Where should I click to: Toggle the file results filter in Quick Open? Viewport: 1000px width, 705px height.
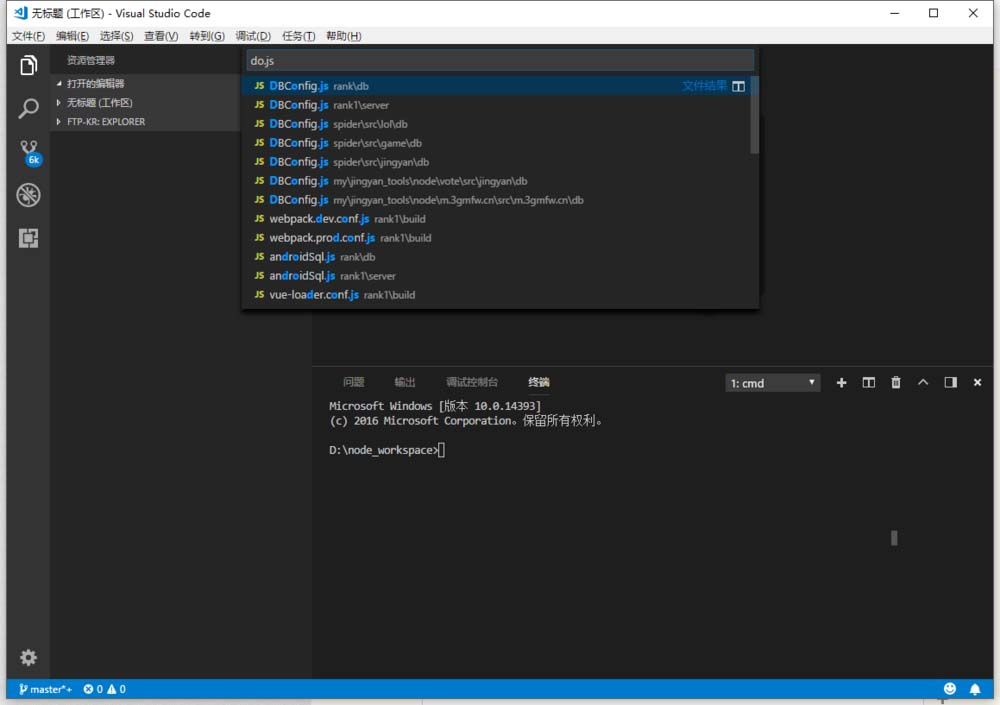(x=738, y=86)
